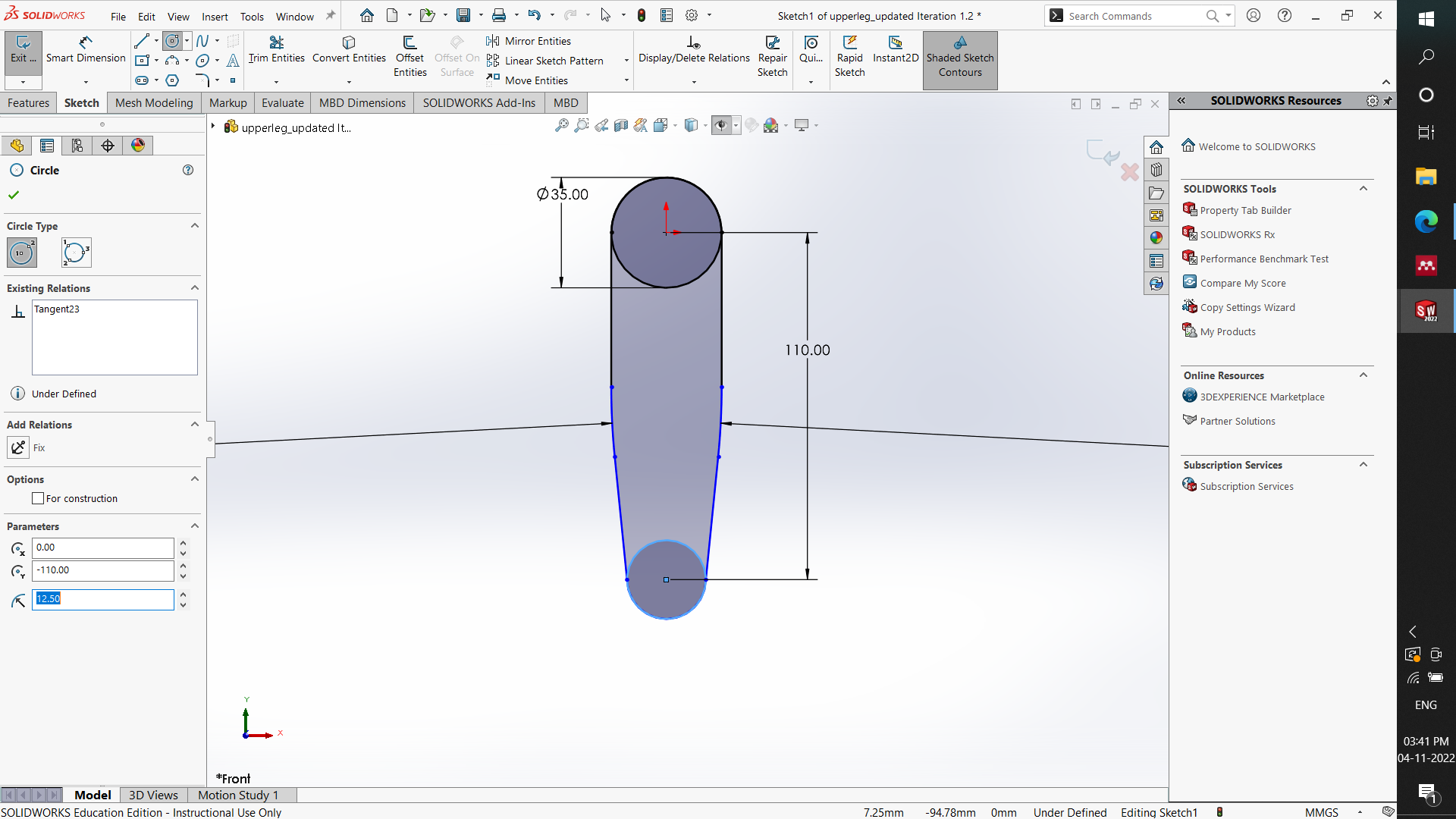This screenshot has width=1456, height=819.
Task: Collapse the Parameters section
Action: 194,526
